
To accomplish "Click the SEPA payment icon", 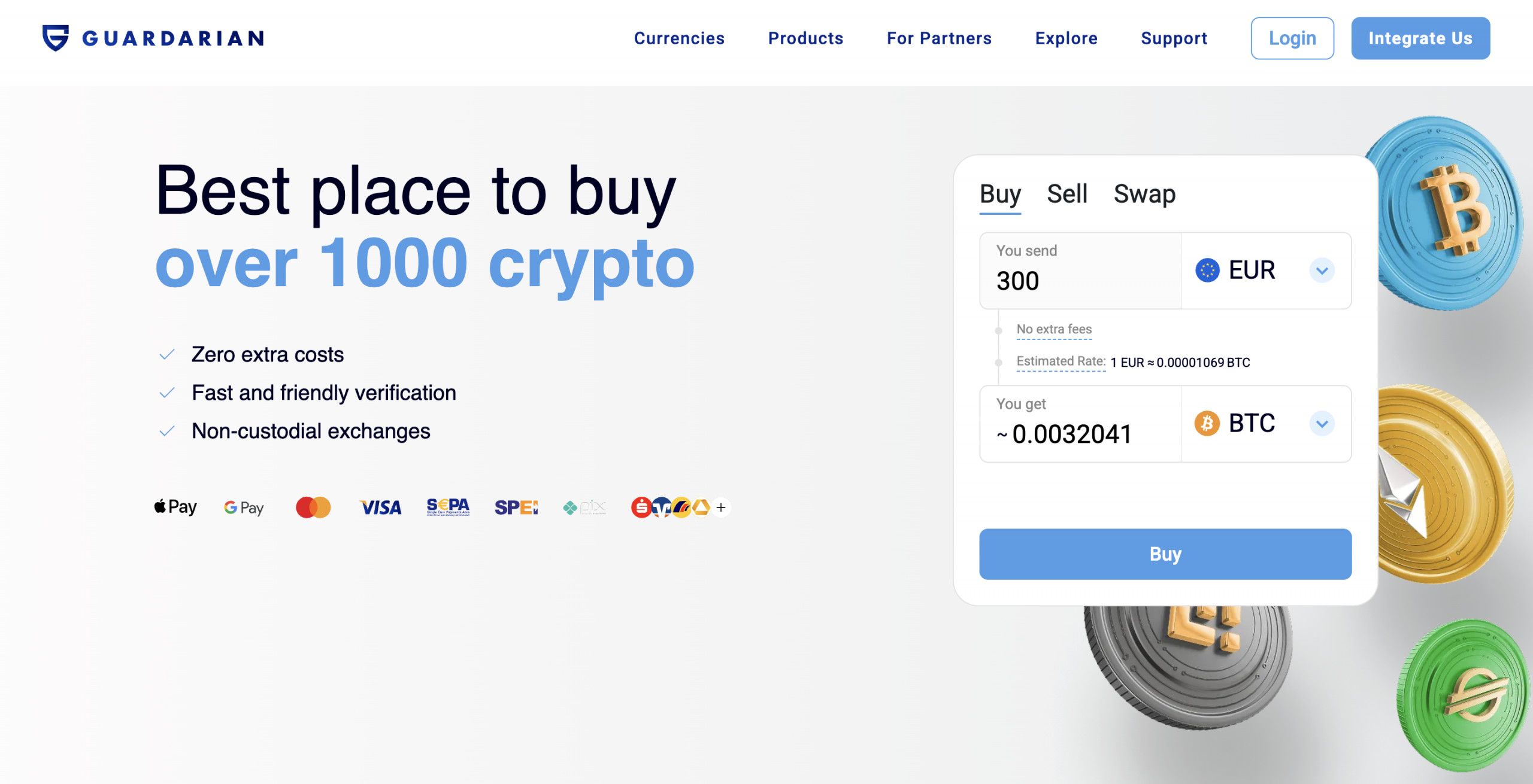I will [448, 506].
